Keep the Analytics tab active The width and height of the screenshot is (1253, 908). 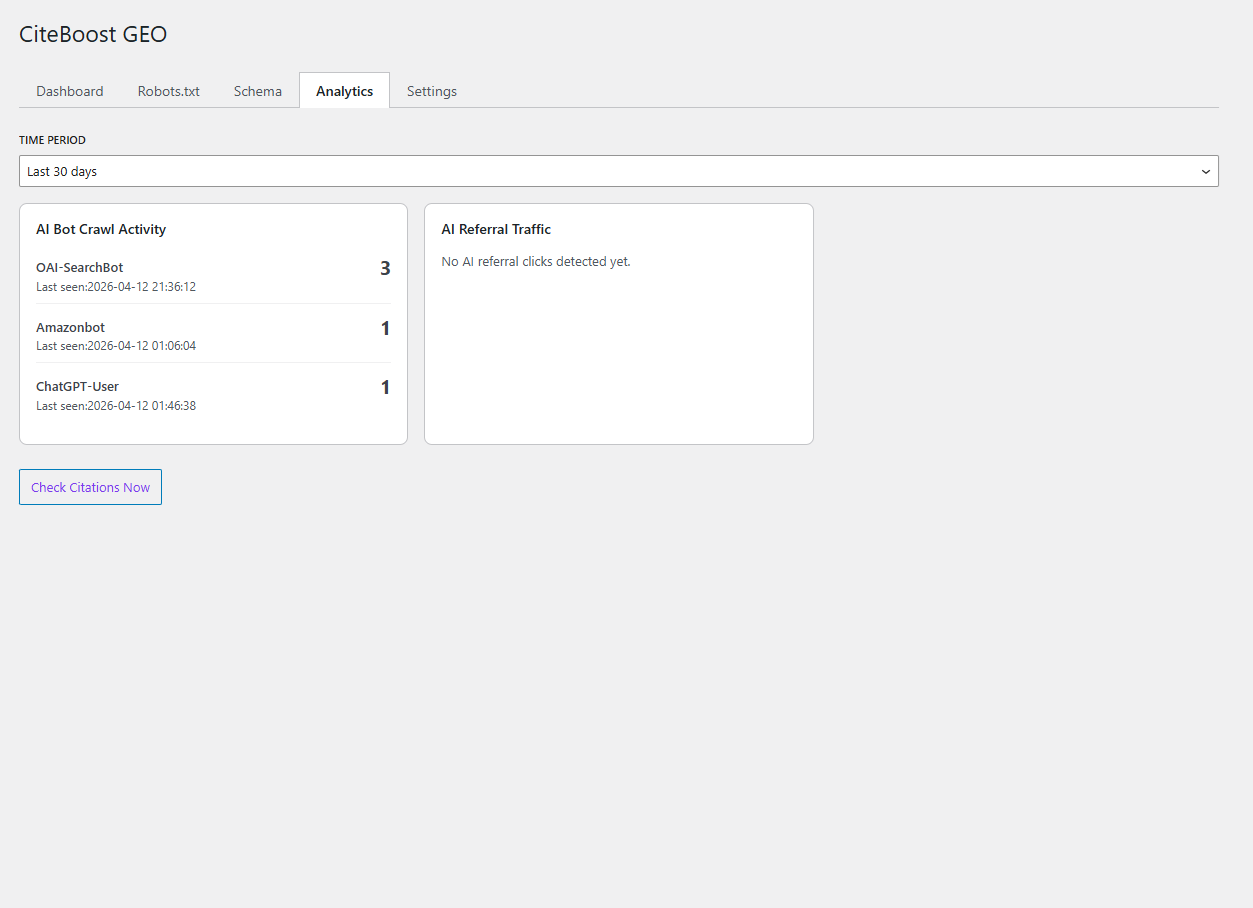pyautogui.click(x=344, y=90)
